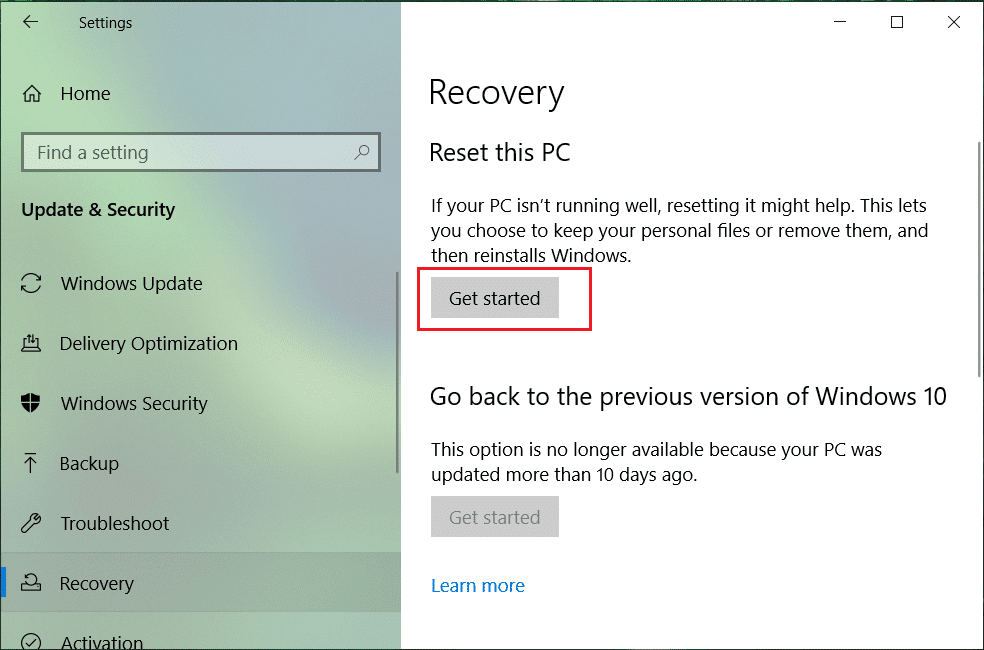Click the search magnifier icon
The image size is (984, 650).
point(362,152)
